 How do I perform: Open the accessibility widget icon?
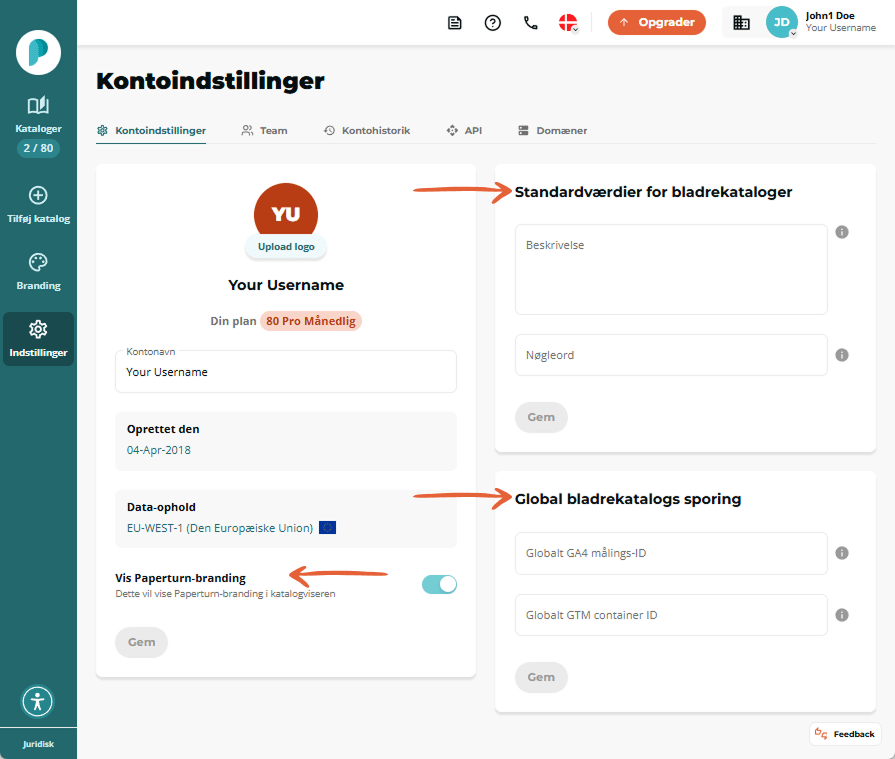[38, 701]
